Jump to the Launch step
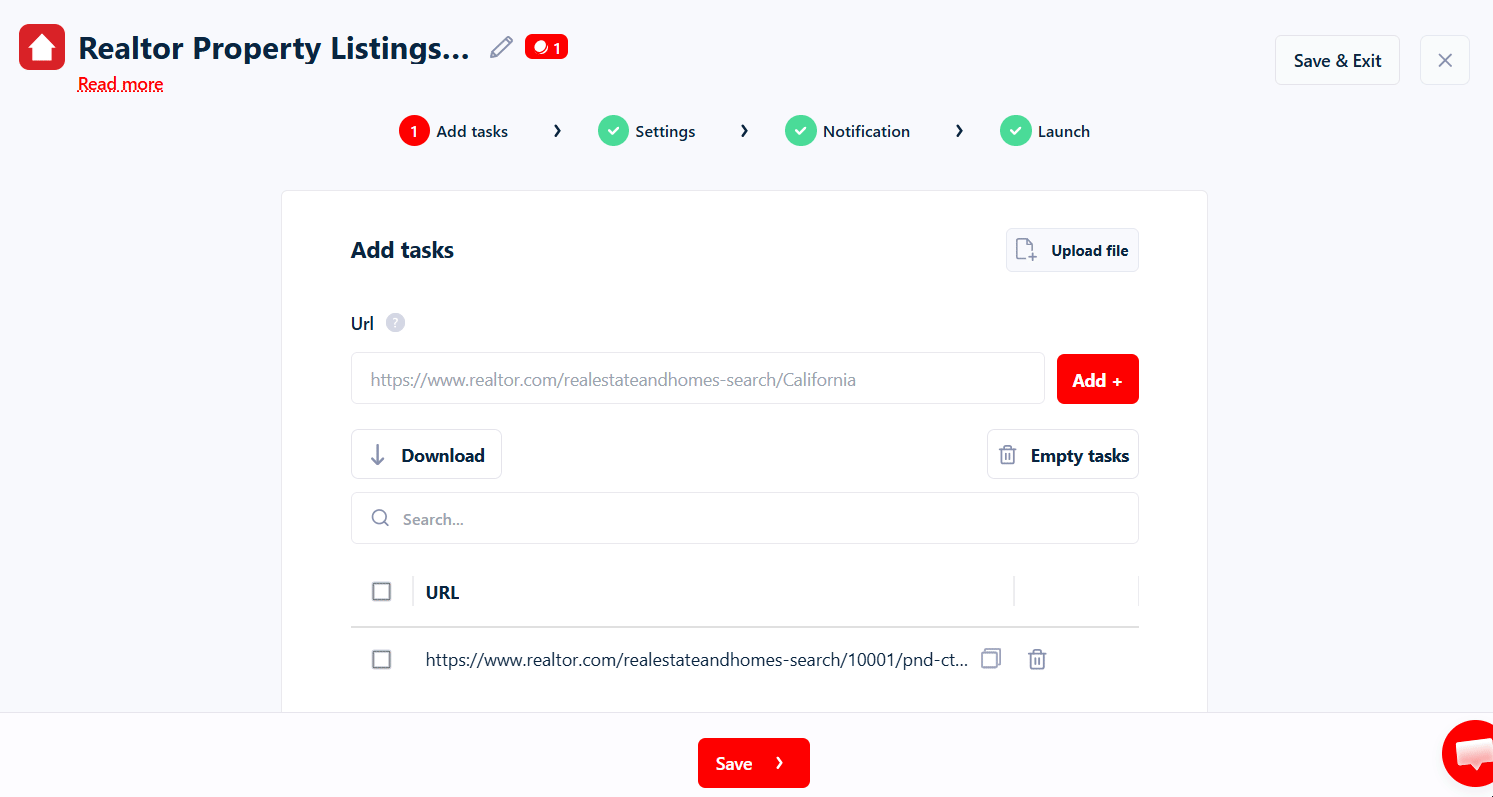Screen dimensions: 1493x797 click(1045, 131)
